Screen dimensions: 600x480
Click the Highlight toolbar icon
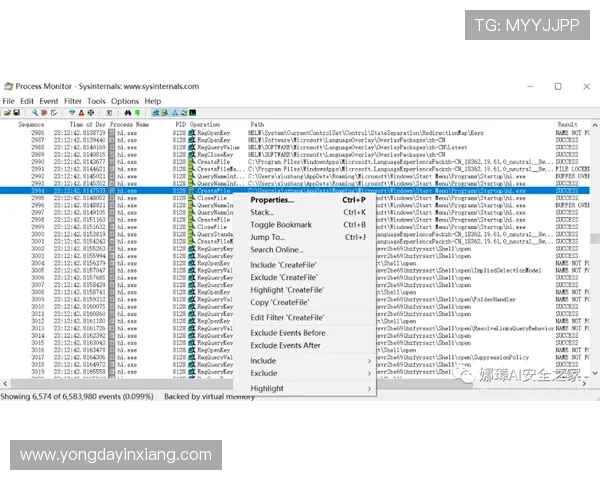81,113
